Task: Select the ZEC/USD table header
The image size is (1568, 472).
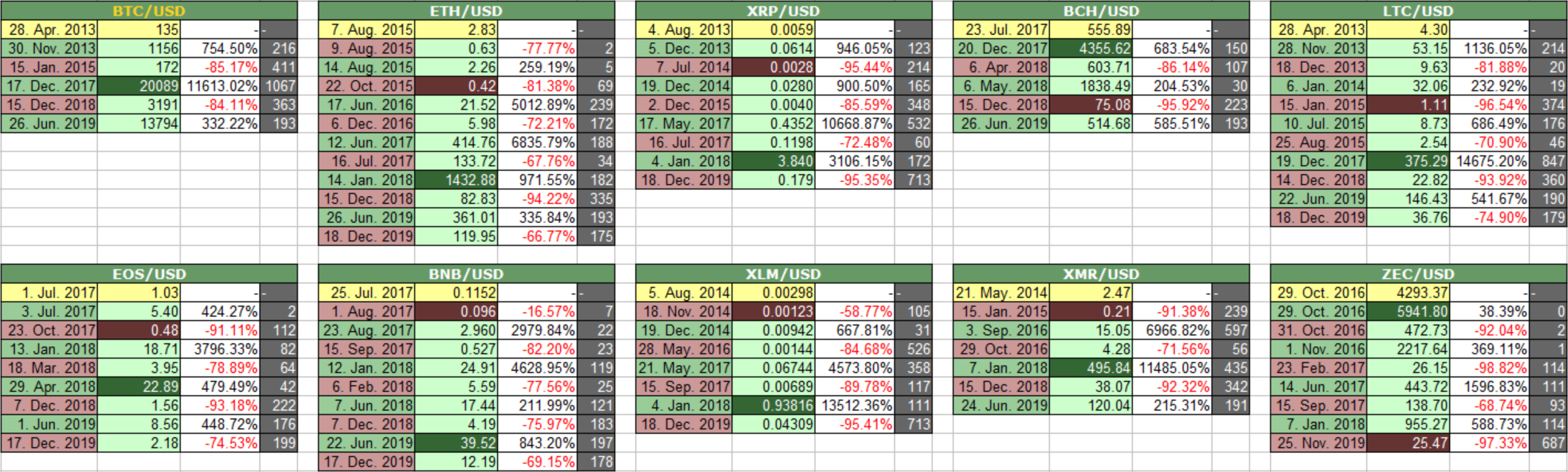Action: point(1419,274)
